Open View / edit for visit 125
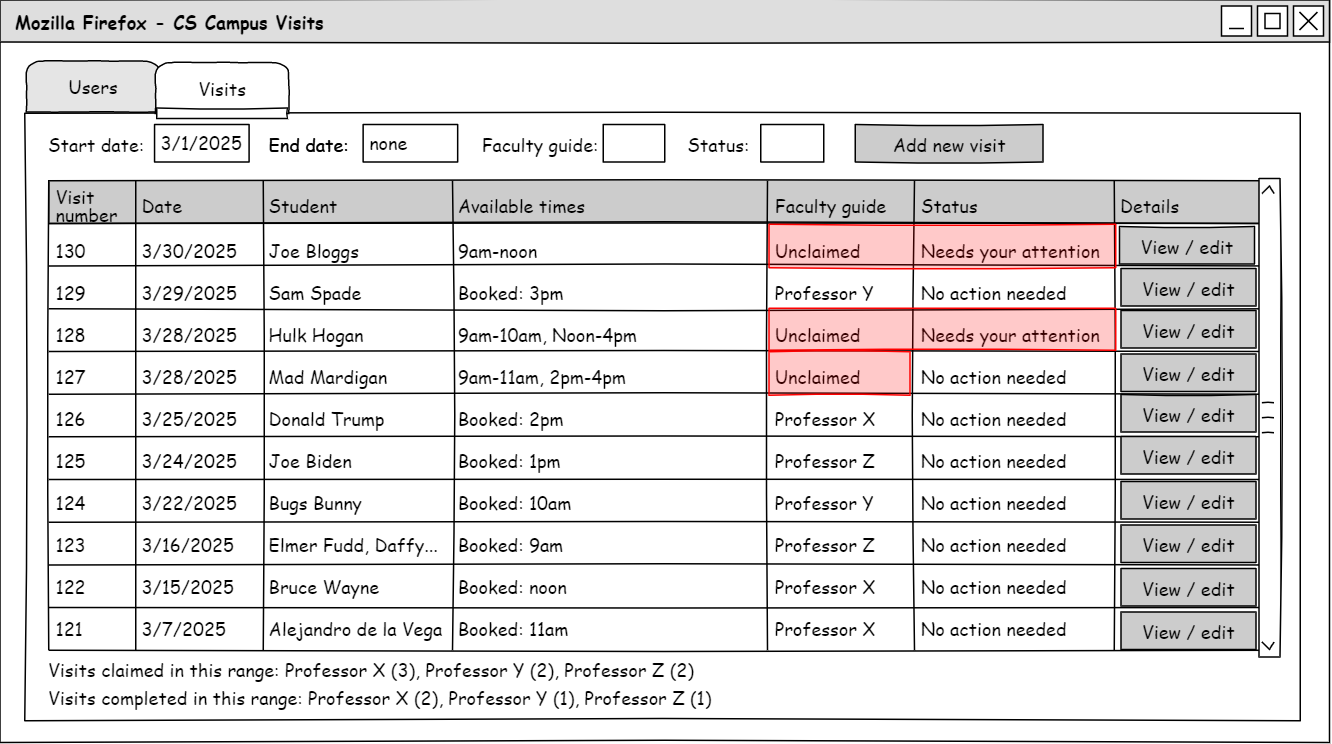Viewport: 1332px width, 744px height. tap(1187, 458)
